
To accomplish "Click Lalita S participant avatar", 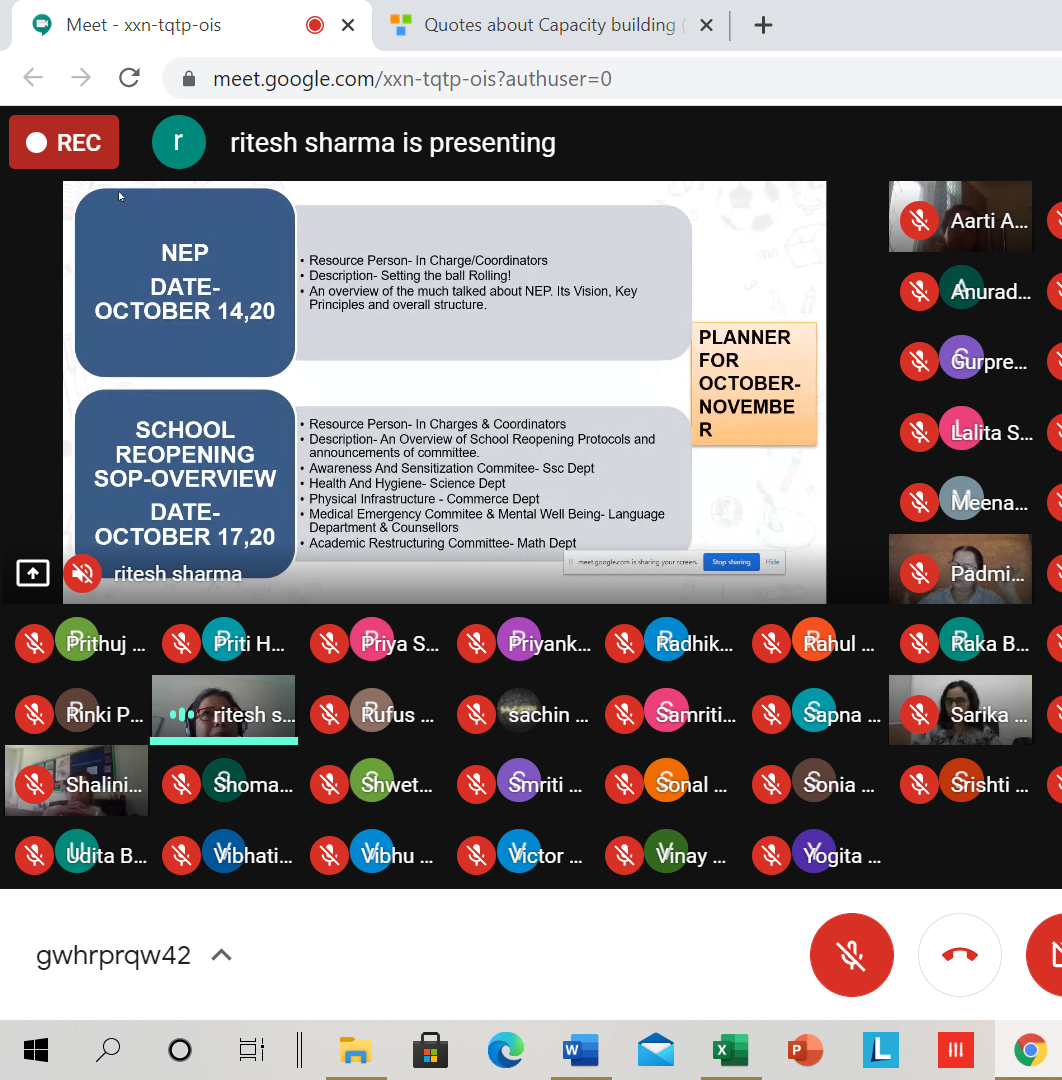I will coord(961,428).
